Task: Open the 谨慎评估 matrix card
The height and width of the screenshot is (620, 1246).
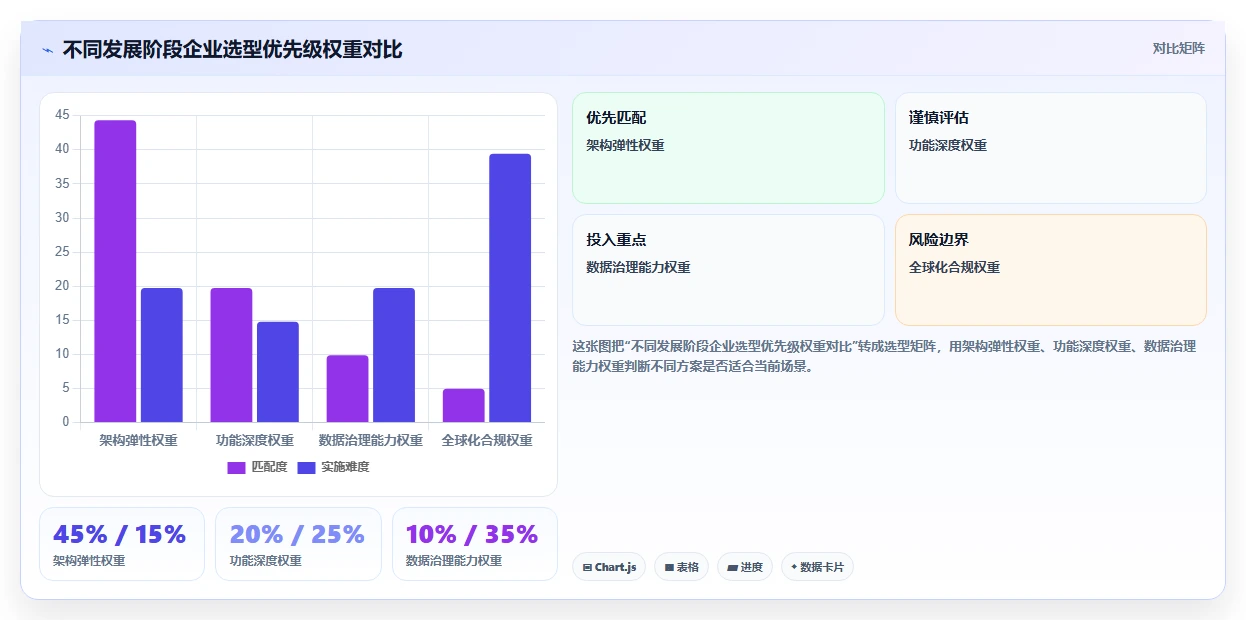Action: coord(1051,148)
